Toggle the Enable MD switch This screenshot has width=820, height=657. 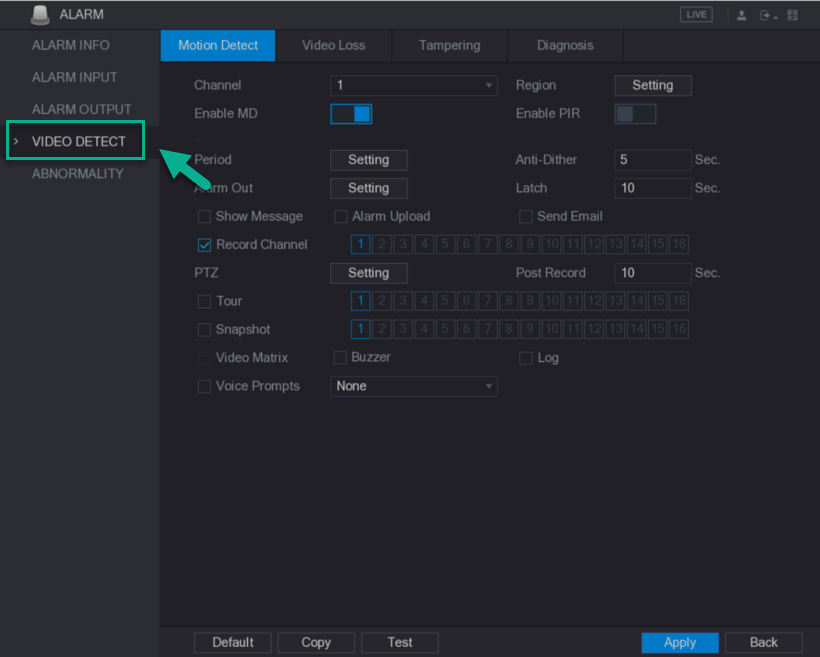(351, 114)
